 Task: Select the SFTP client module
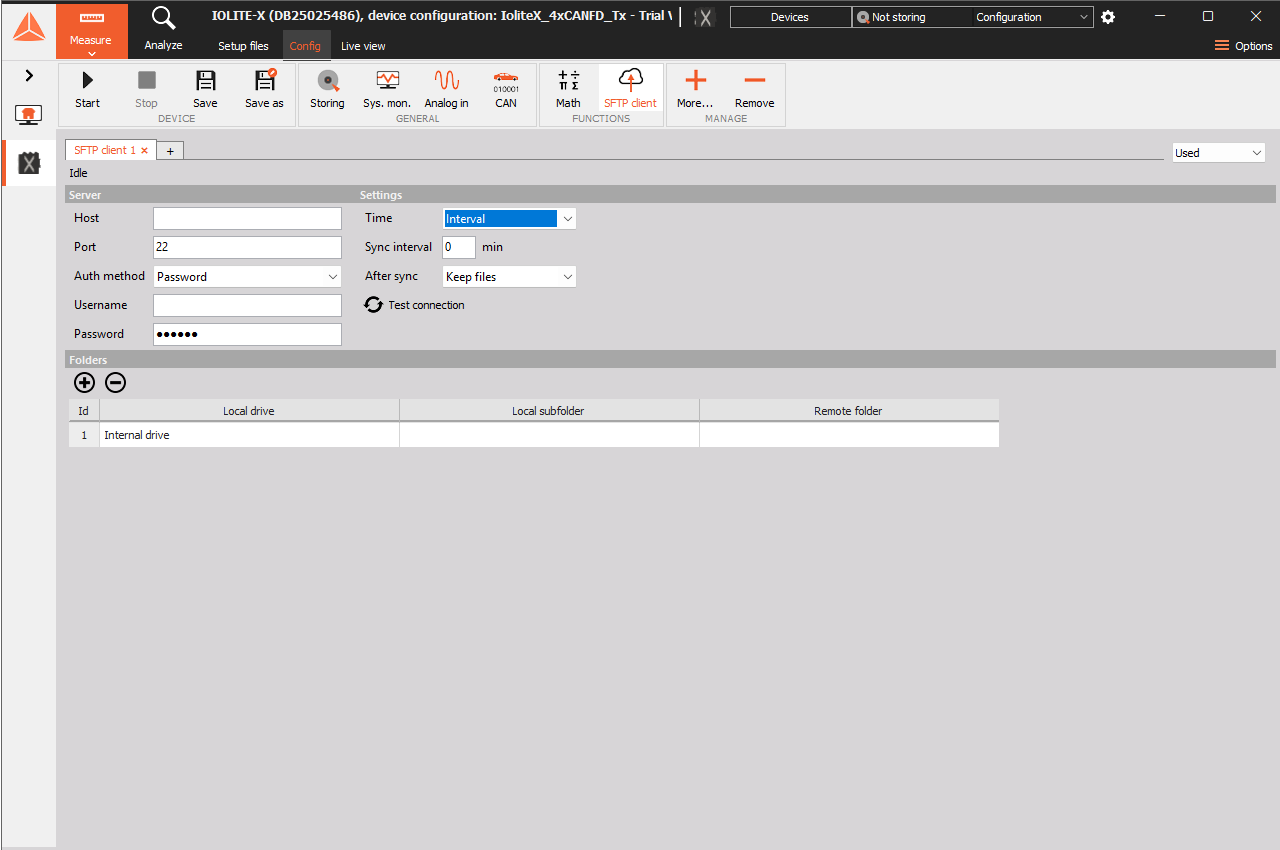coord(630,89)
